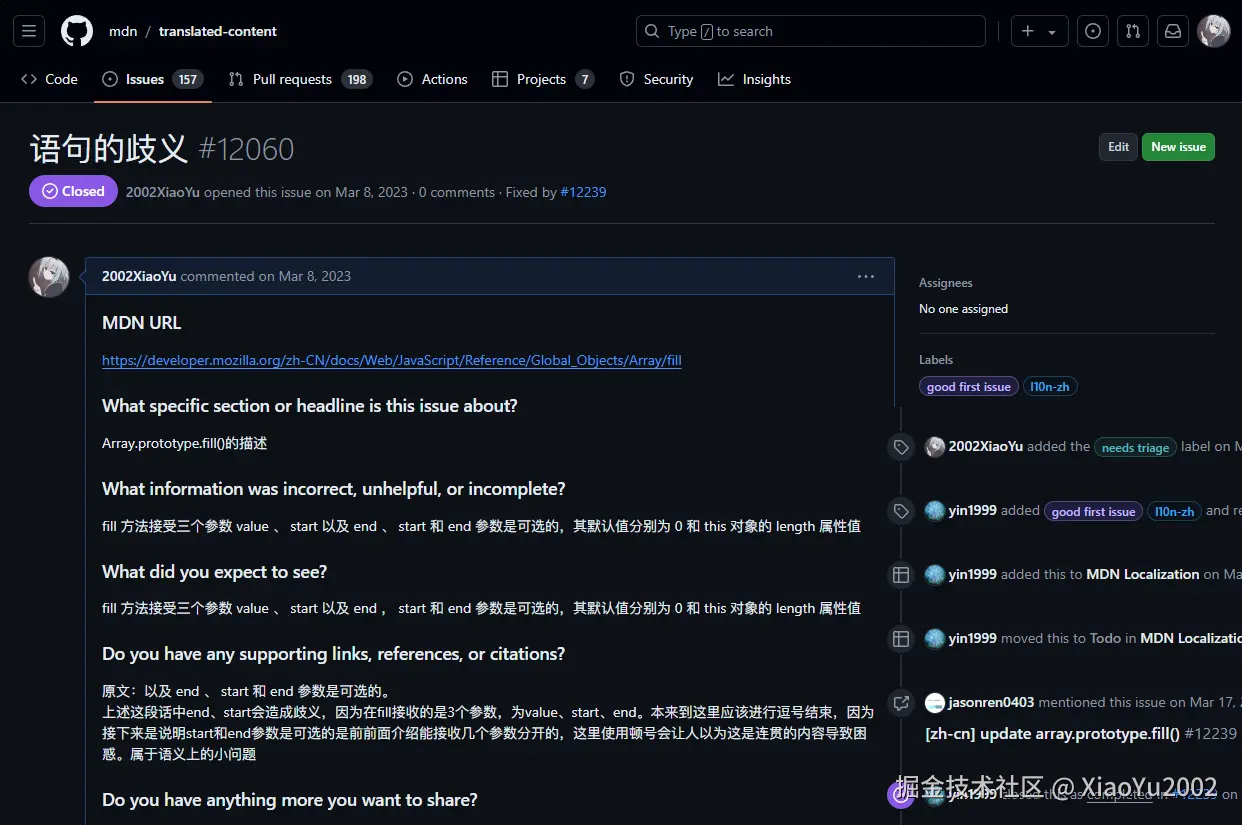Open the Insights section
The height and width of the screenshot is (825, 1242).
(x=755, y=79)
